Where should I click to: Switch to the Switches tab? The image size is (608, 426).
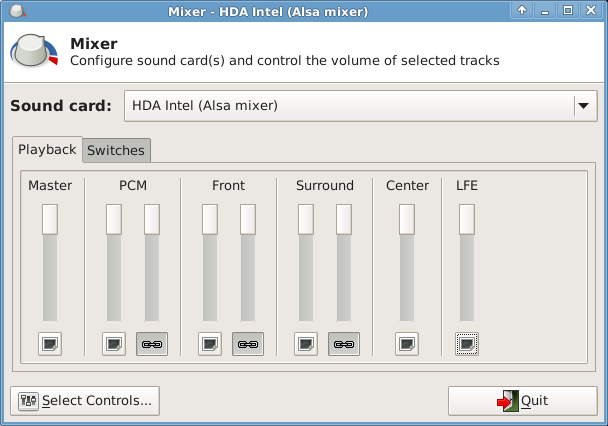116,151
